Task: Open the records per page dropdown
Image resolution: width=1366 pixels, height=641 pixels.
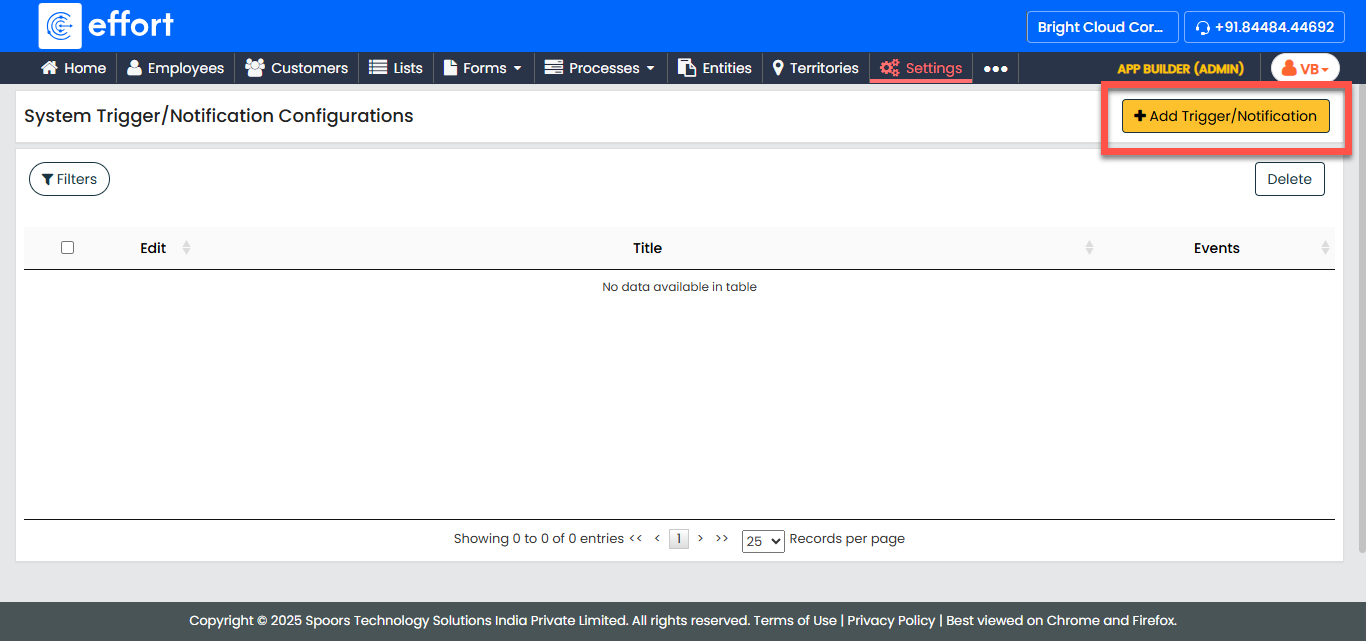Action: click(x=762, y=541)
